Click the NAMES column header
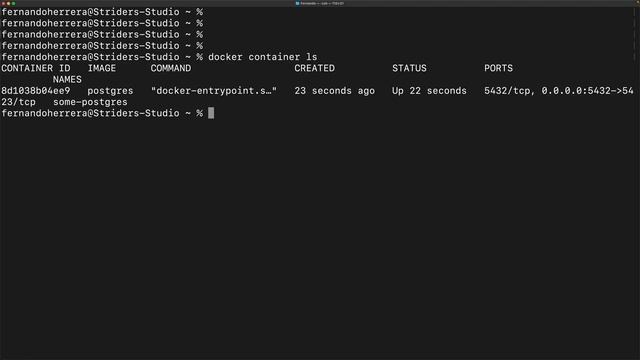This screenshot has width=640, height=360. pyautogui.click(x=67, y=80)
